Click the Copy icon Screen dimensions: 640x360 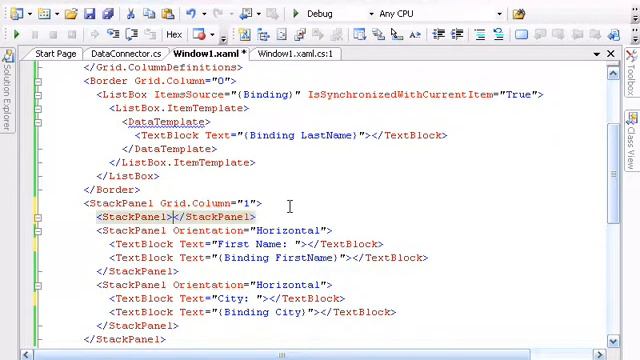pos(149,14)
